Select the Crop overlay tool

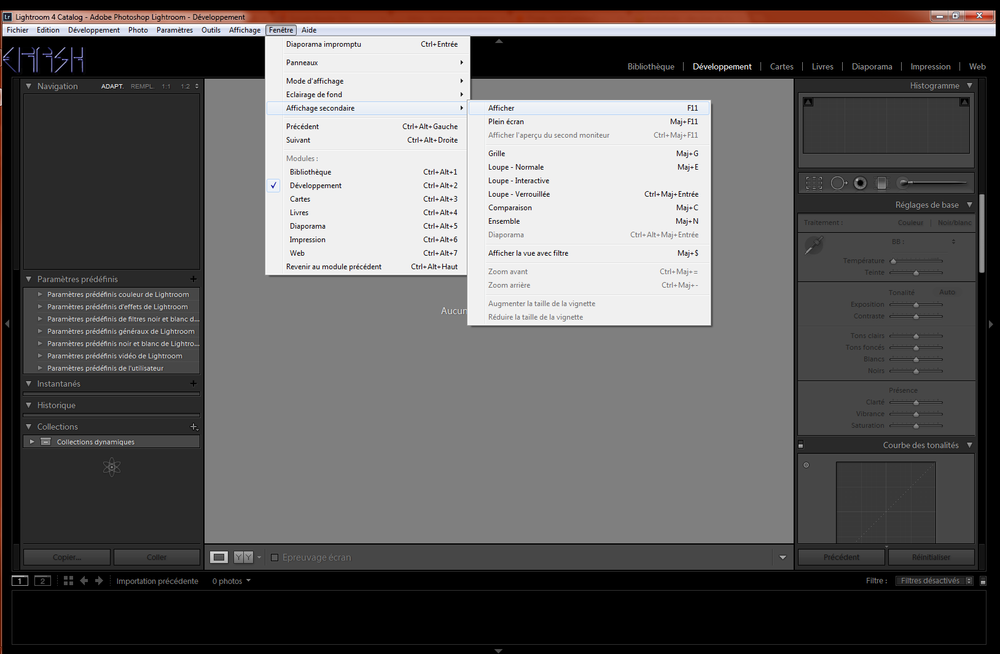click(814, 184)
